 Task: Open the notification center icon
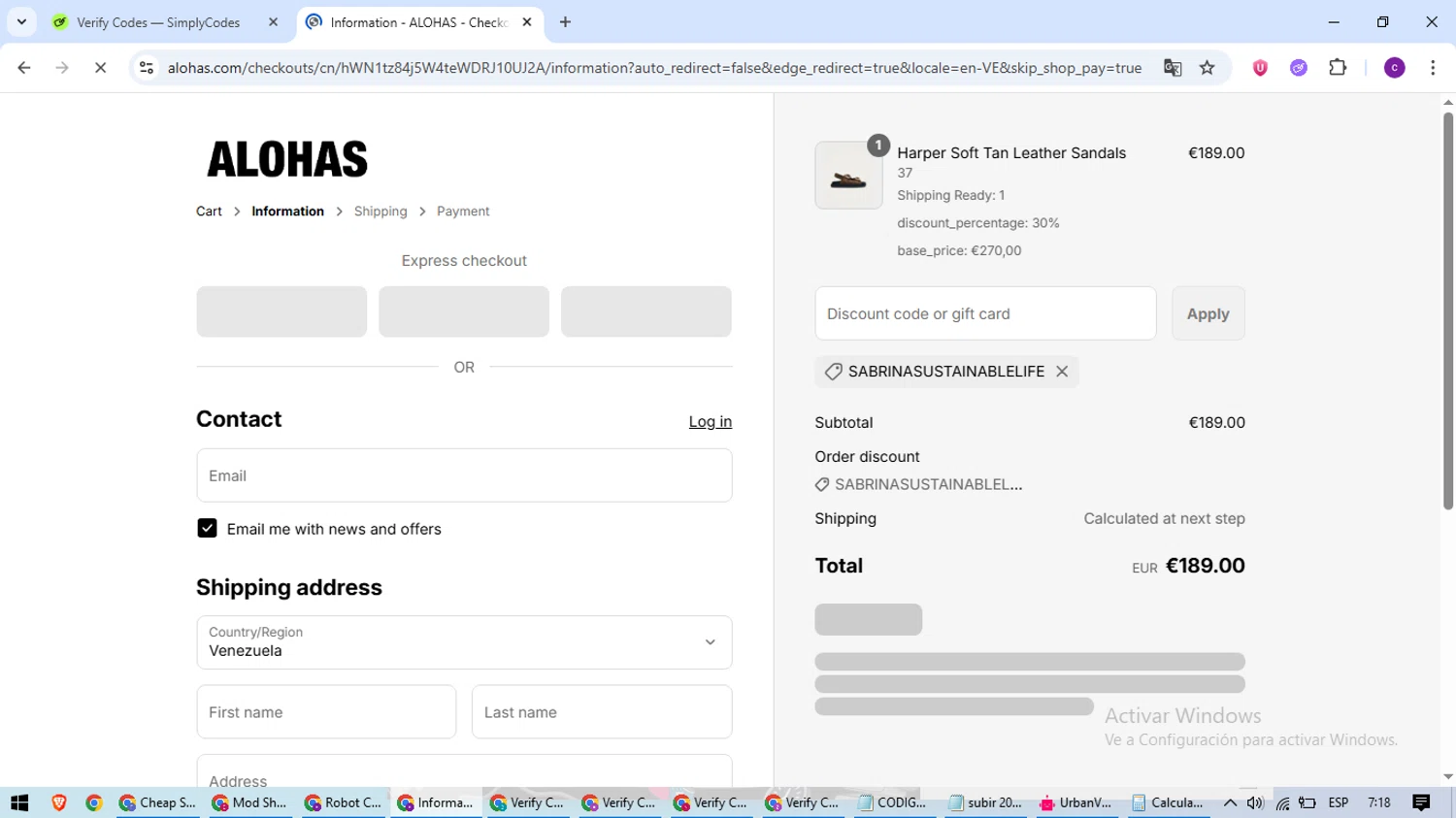pos(1421,802)
